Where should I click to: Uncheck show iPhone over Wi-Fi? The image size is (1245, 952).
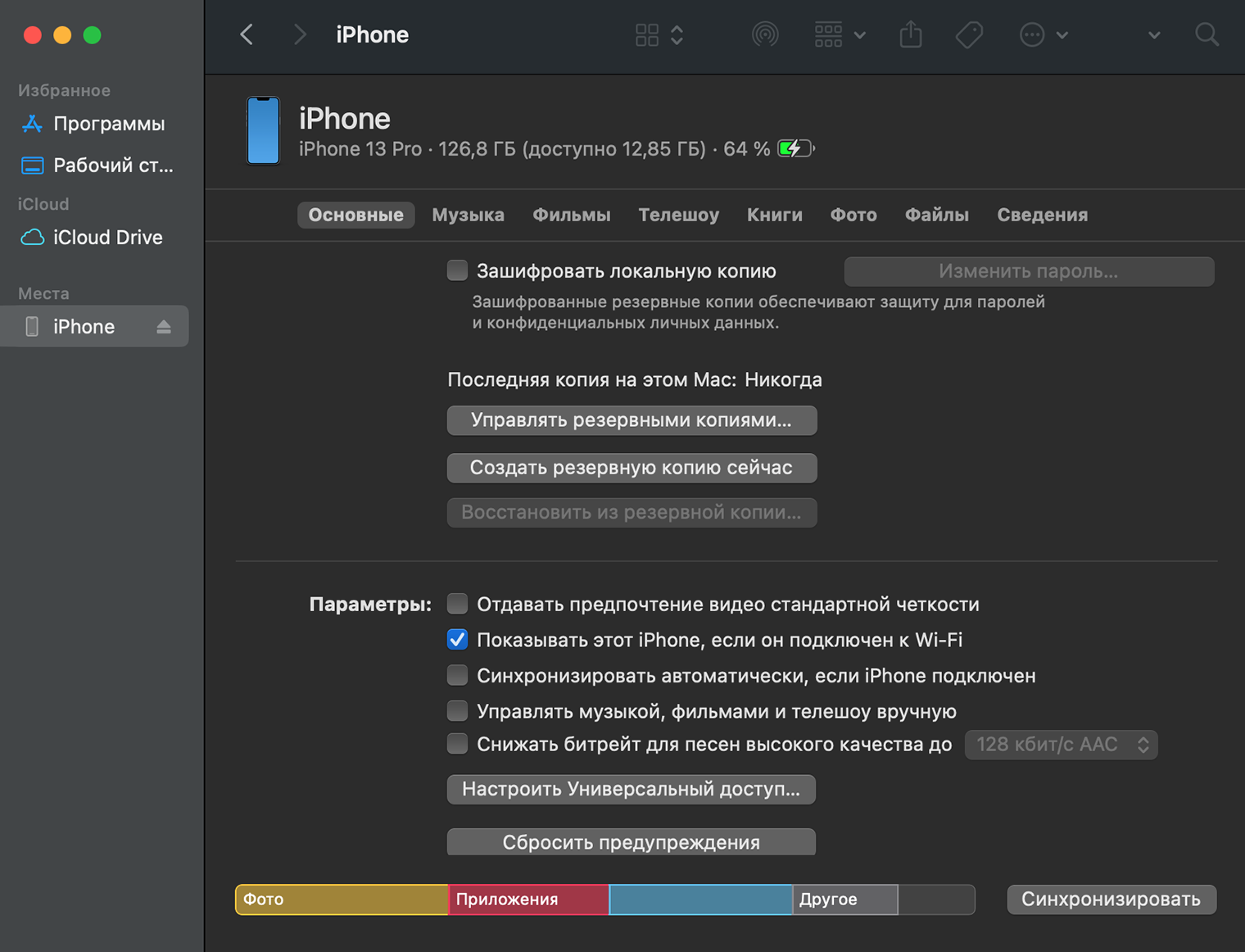click(457, 640)
